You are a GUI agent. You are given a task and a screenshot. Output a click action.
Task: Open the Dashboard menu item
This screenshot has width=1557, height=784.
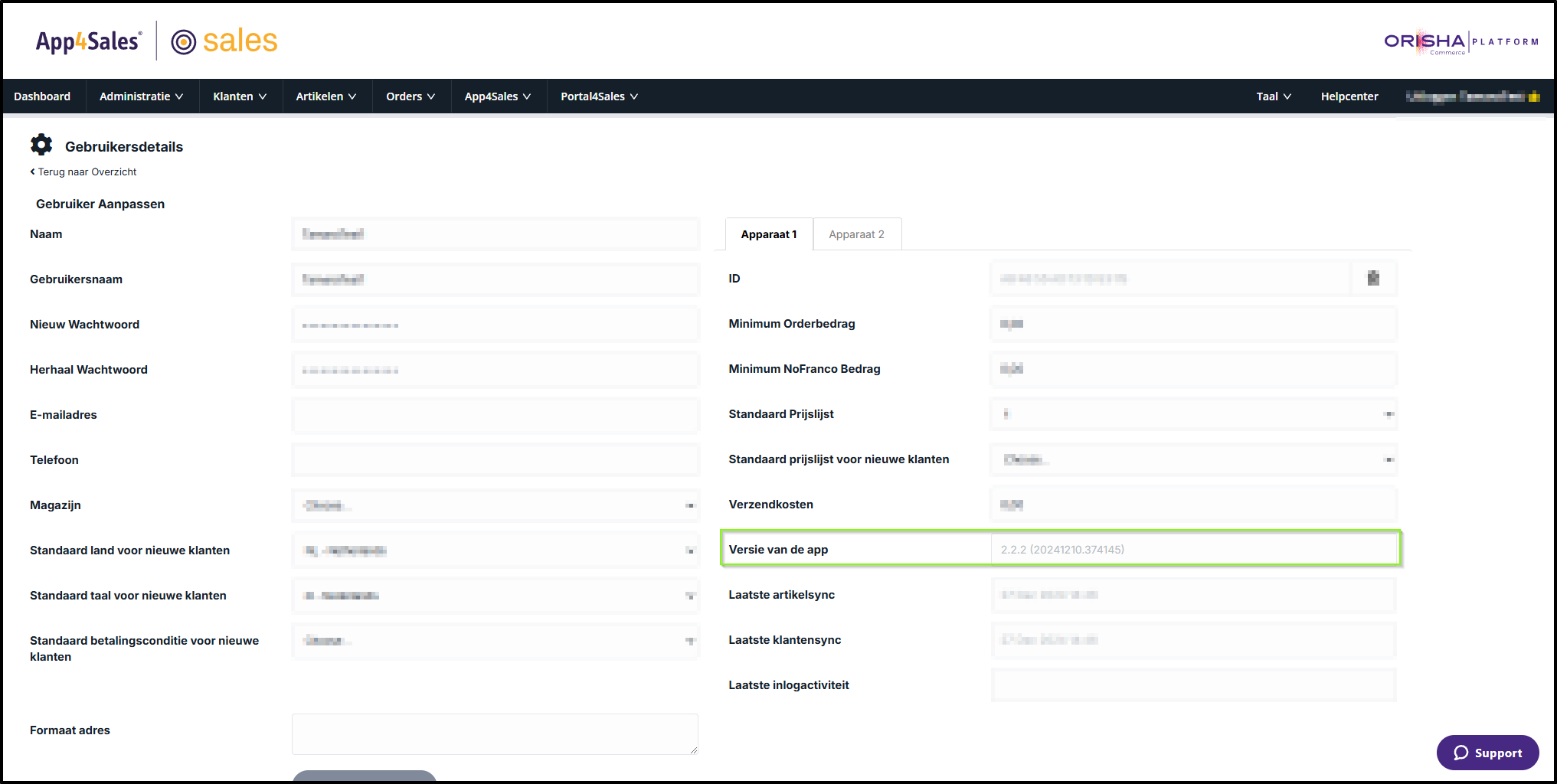click(x=42, y=96)
